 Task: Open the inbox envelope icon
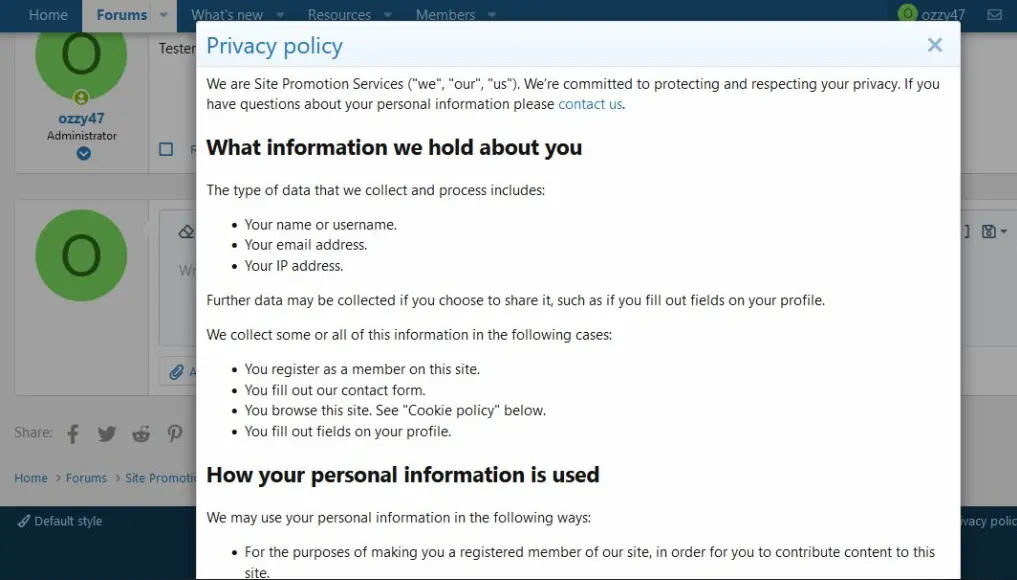pos(994,15)
